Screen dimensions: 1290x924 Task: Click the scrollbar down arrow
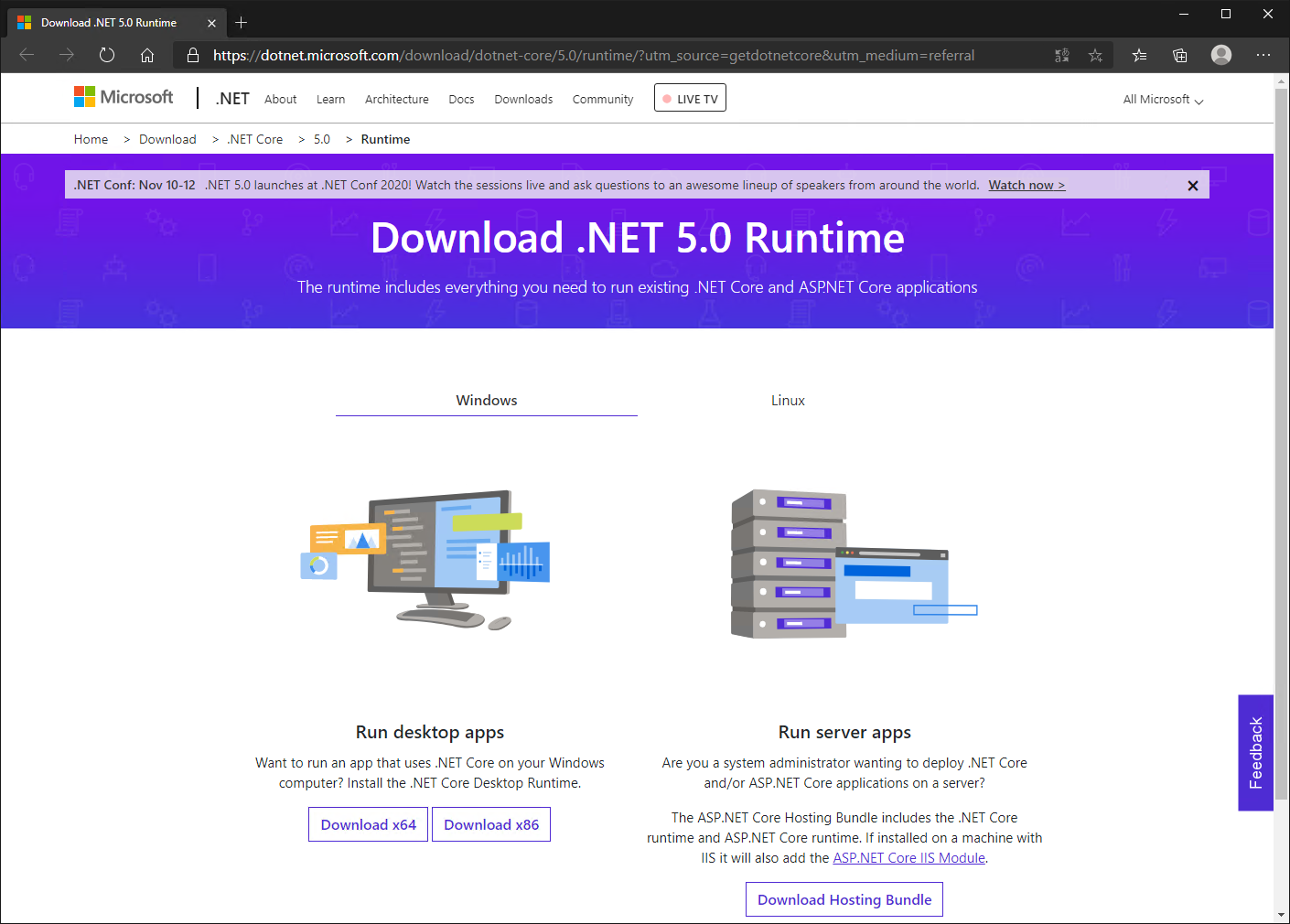[x=1281, y=915]
